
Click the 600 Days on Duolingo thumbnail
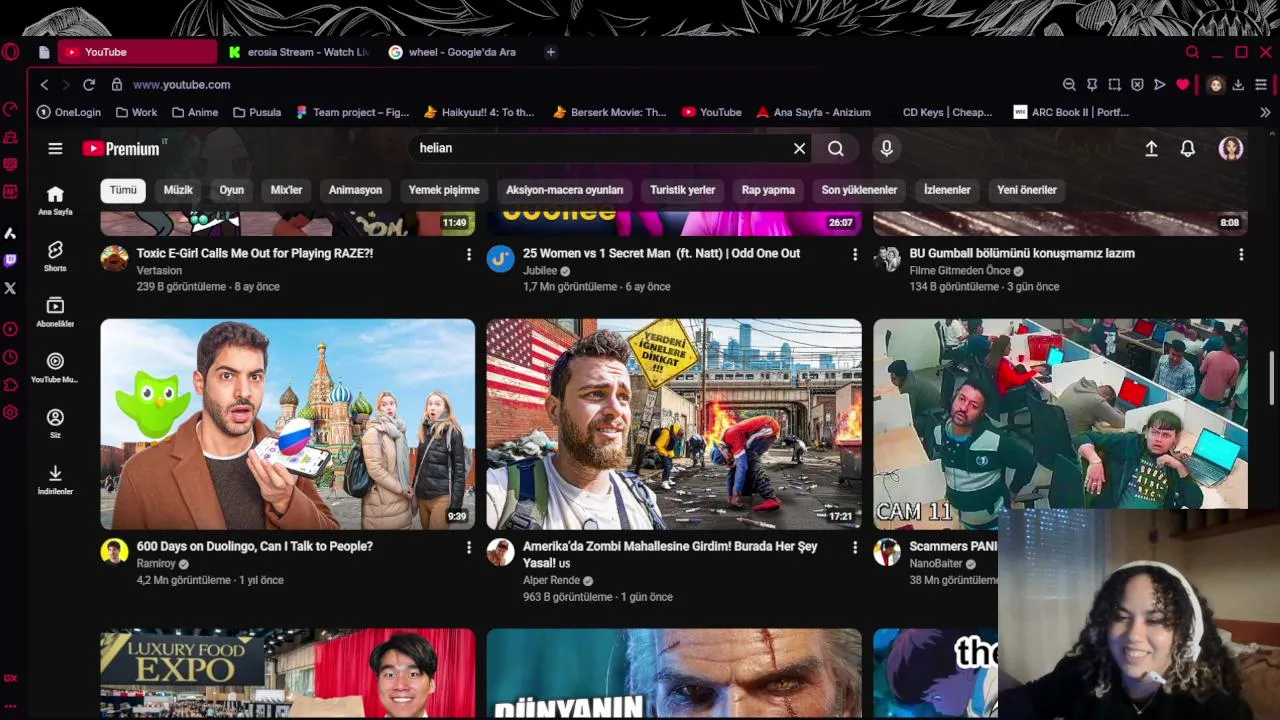pyautogui.click(x=288, y=424)
